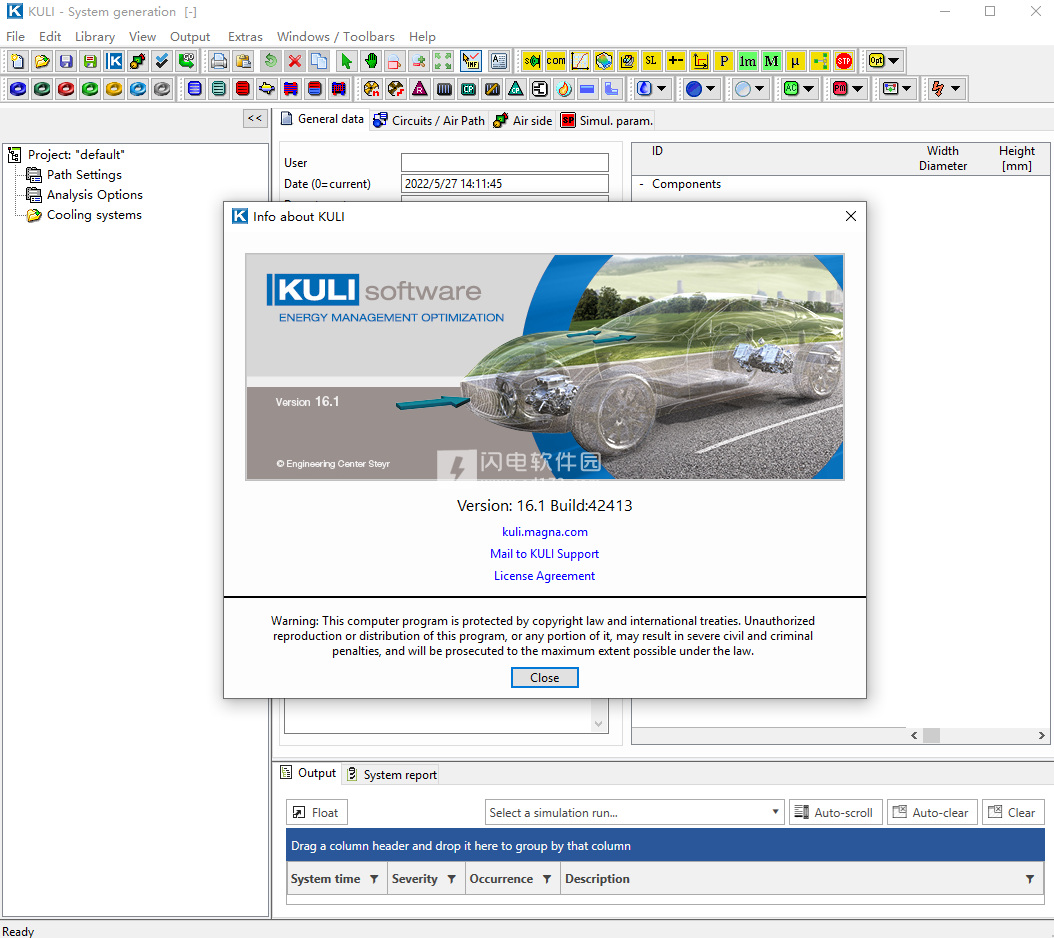Click the User input field
The image size is (1054, 938).
pos(505,163)
